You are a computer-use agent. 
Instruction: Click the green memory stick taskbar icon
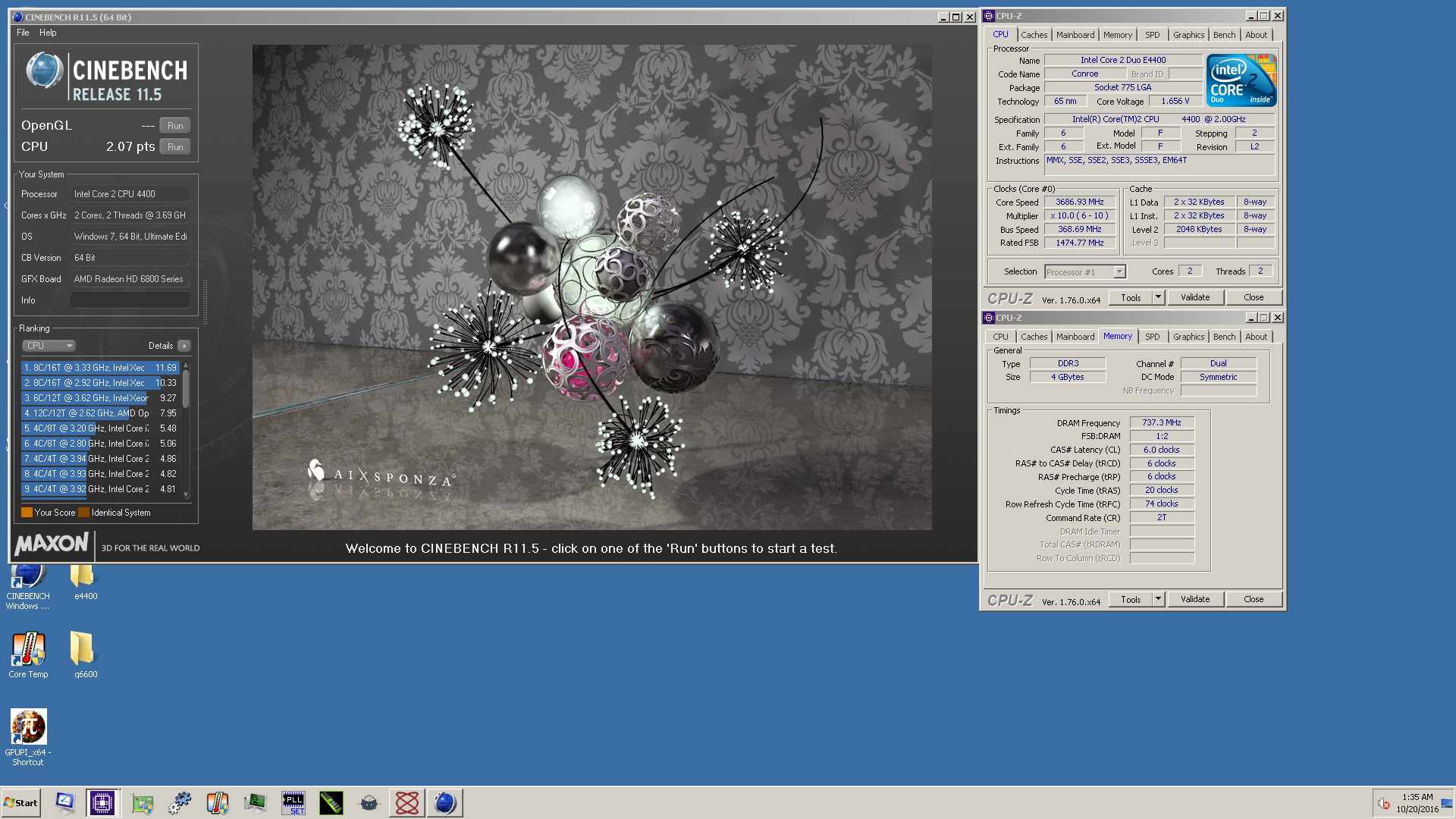click(x=331, y=803)
